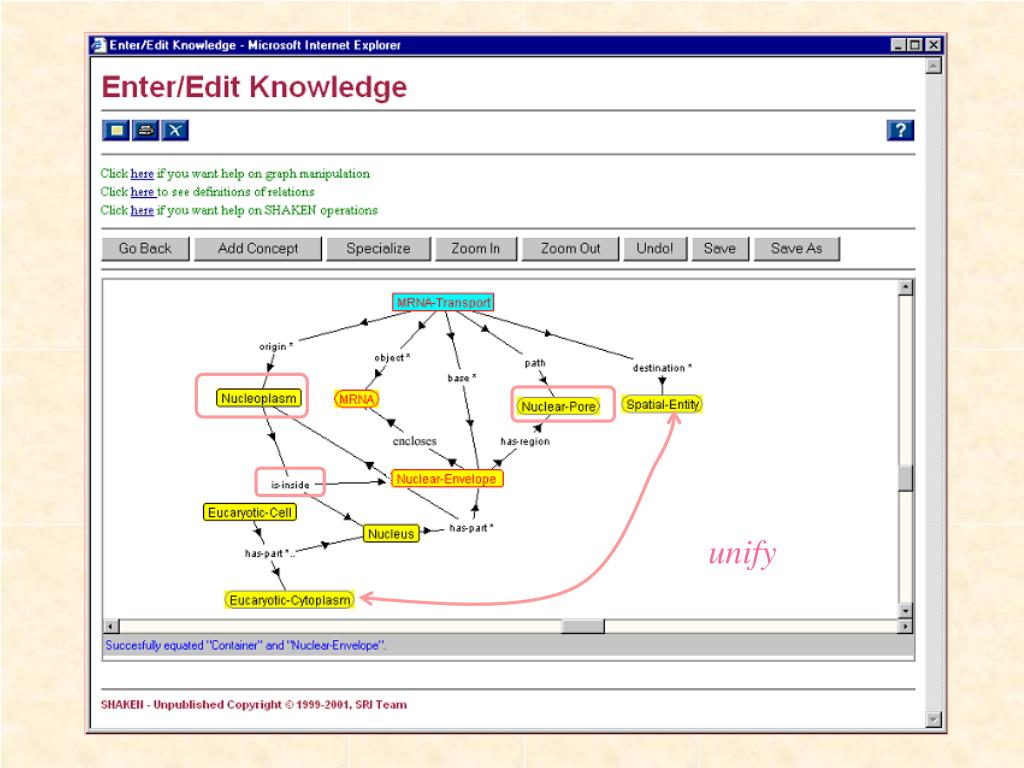Select the Spatial-Entity node
1024x768 pixels.
click(x=662, y=404)
